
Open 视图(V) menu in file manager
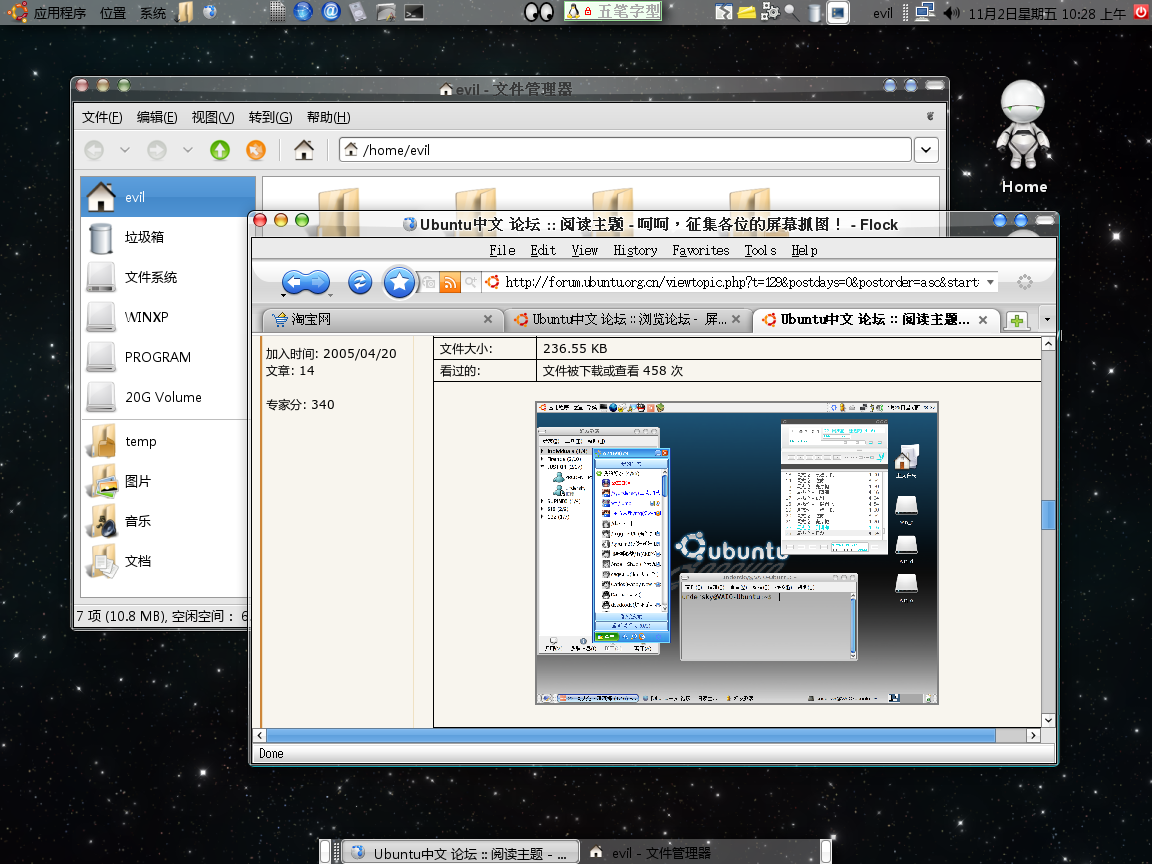213,118
